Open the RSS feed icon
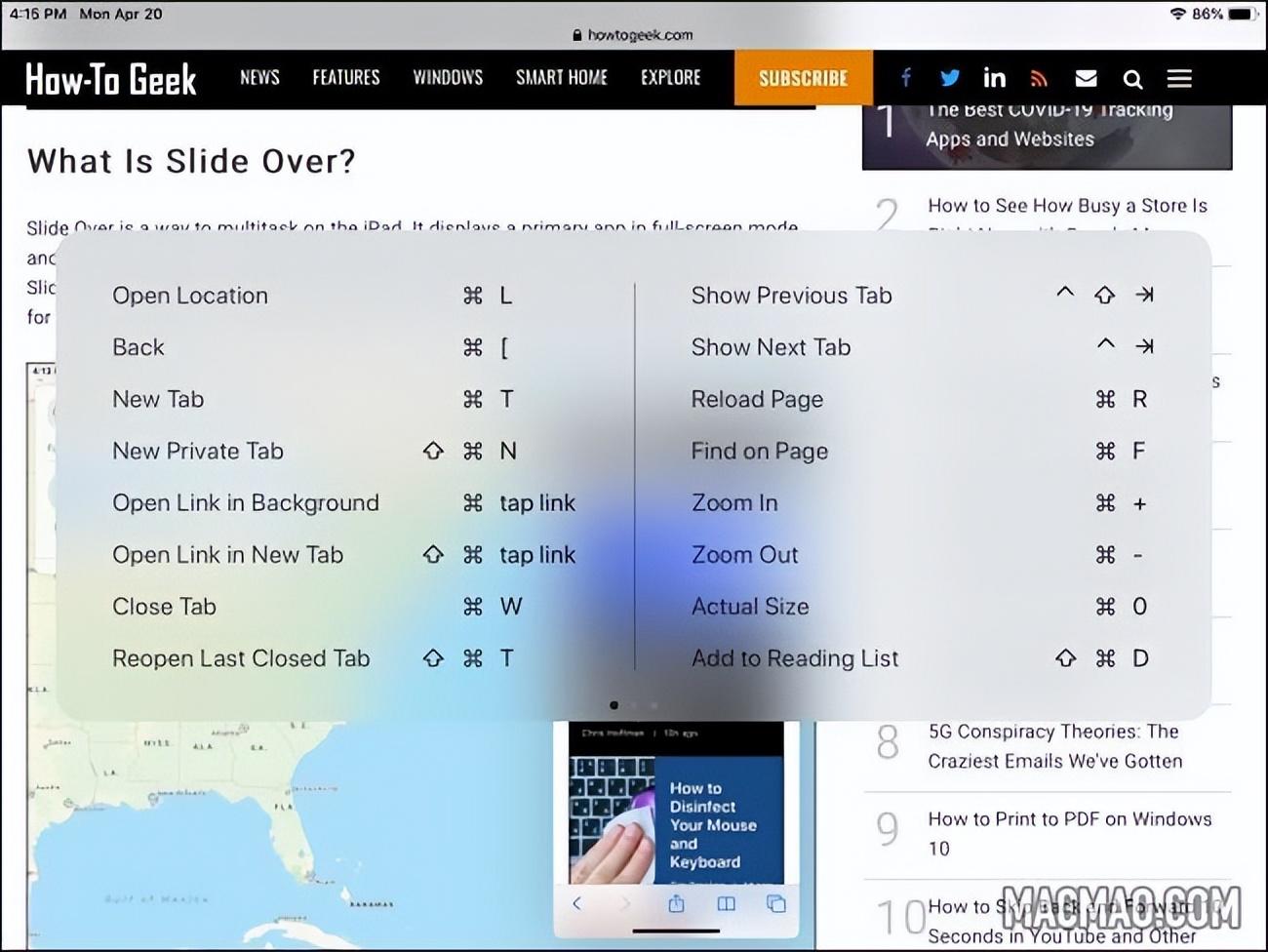1268x952 pixels. [1039, 79]
